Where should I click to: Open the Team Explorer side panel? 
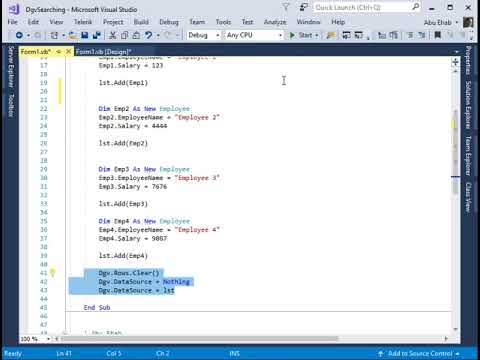468,155
